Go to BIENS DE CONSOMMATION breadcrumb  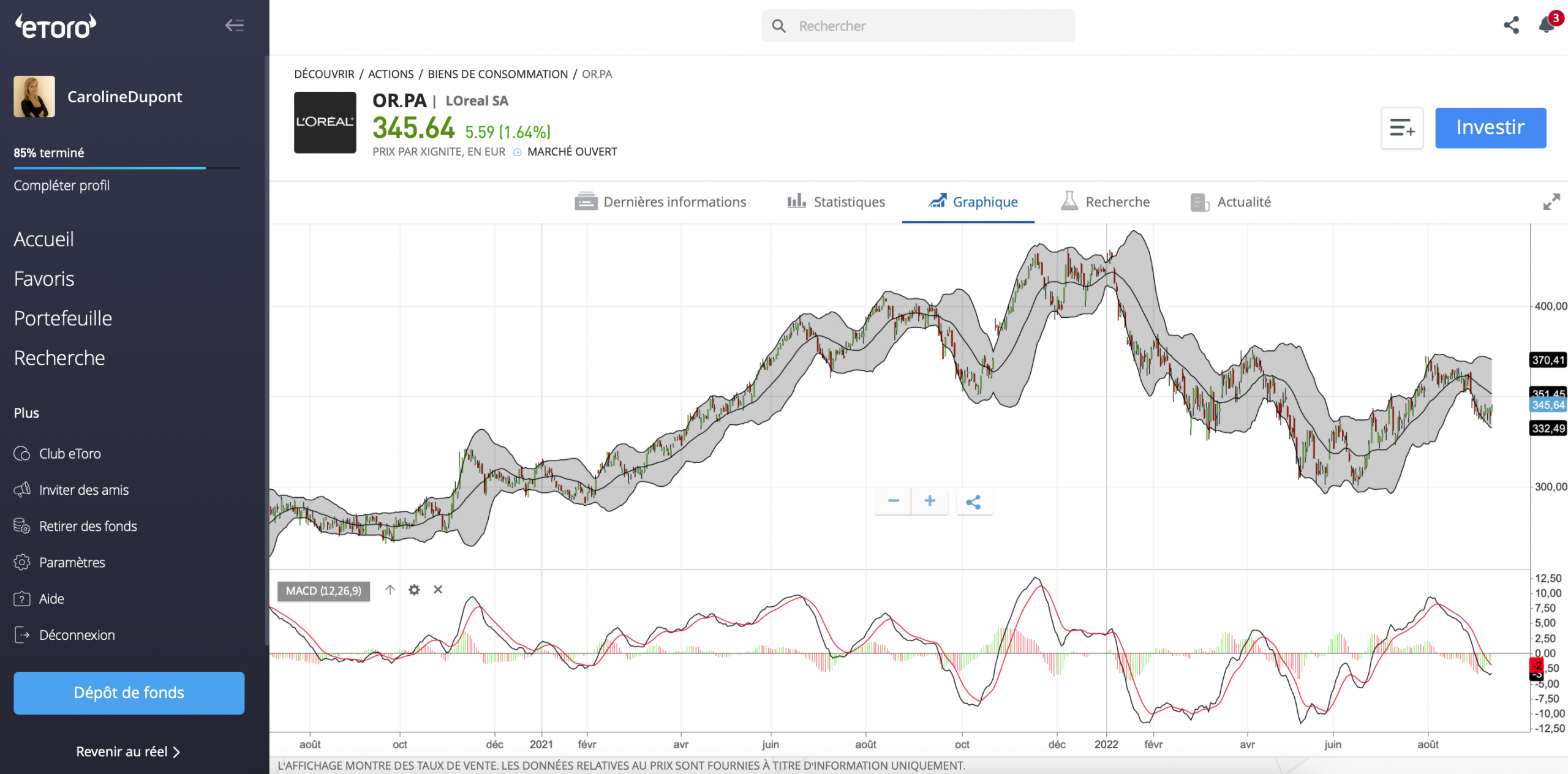(x=497, y=74)
